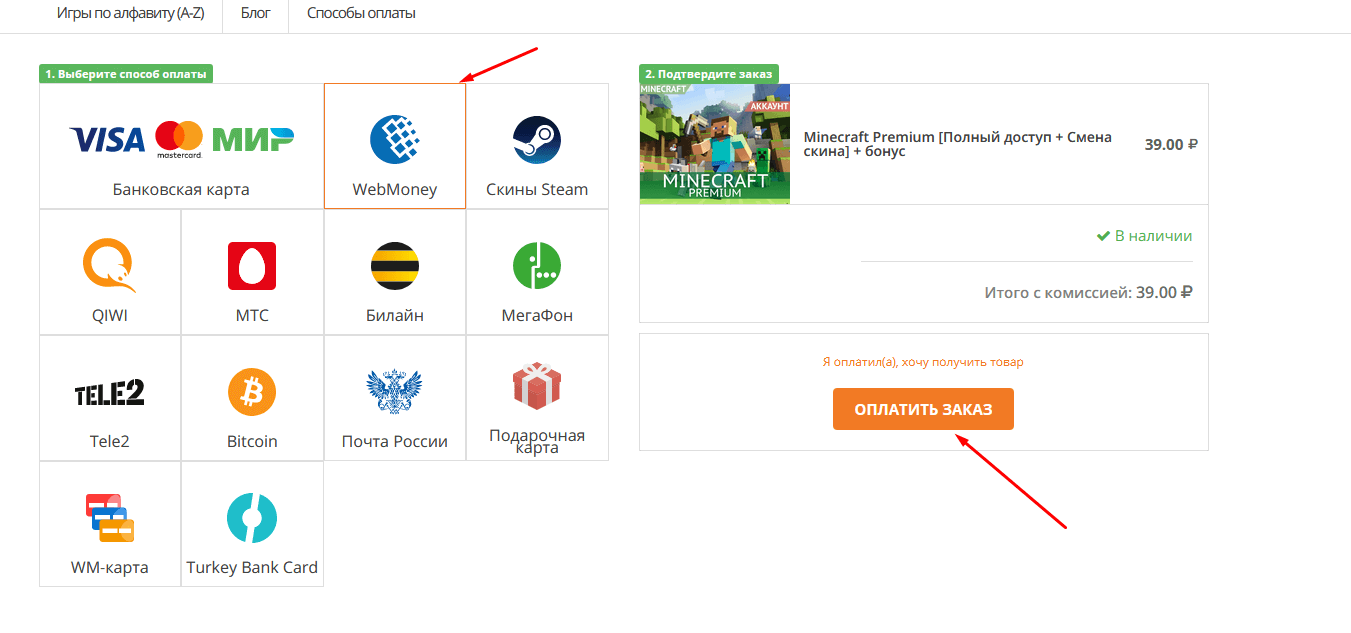Choose Beeline striped logo

pos(395,266)
